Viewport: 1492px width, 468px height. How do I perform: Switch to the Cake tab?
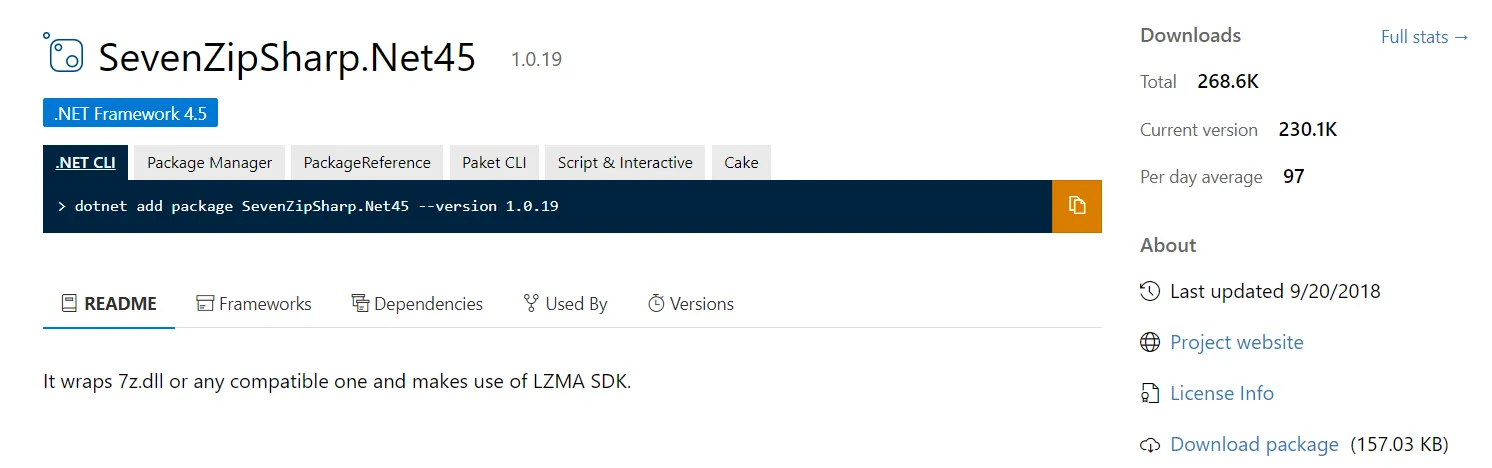pos(741,163)
